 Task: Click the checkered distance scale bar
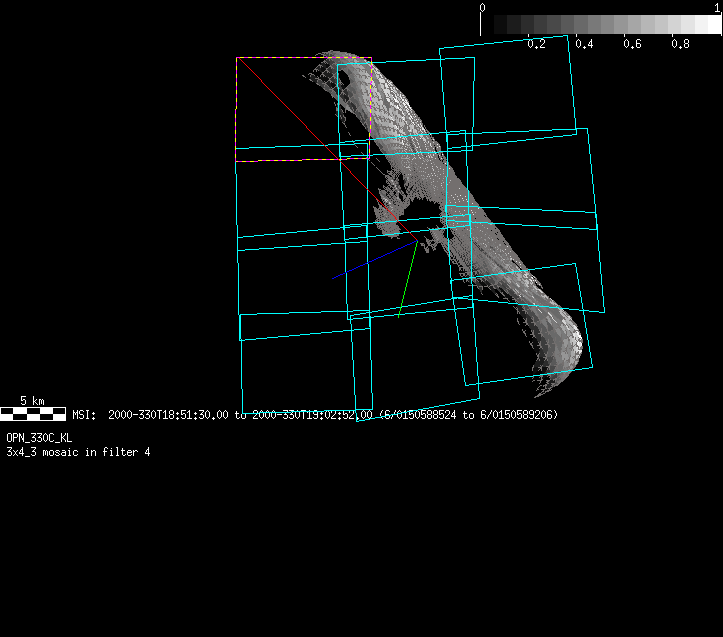pyautogui.click(x=33, y=413)
